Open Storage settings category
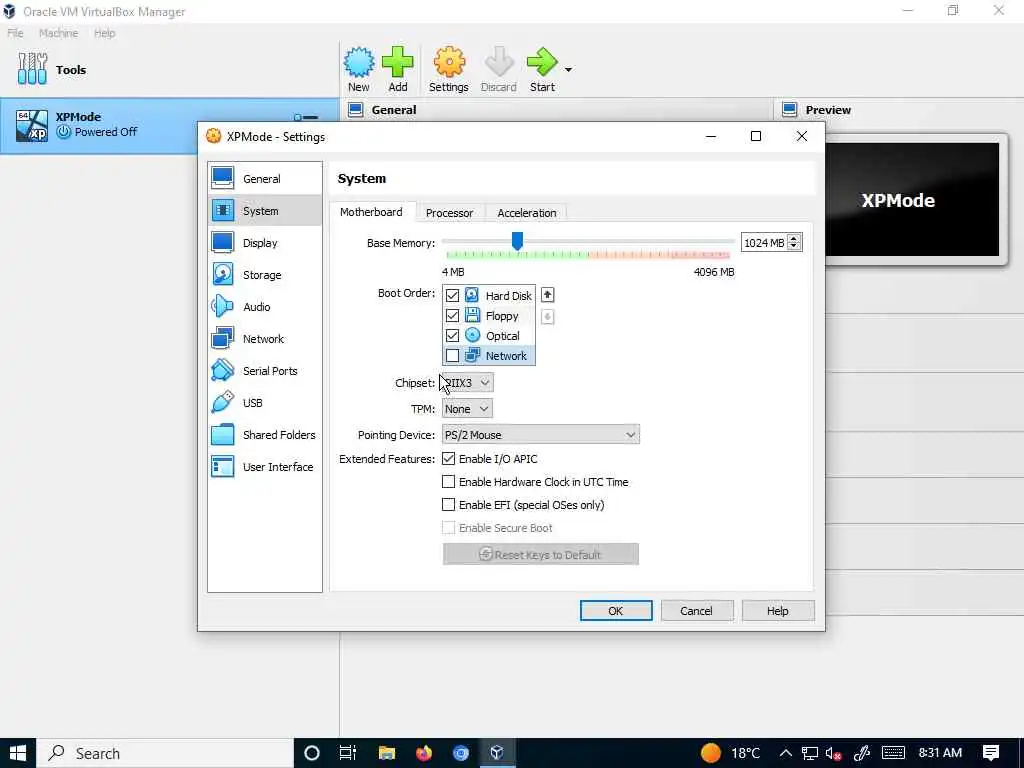The width and height of the screenshot is (1024, 768). click(264, 274)
